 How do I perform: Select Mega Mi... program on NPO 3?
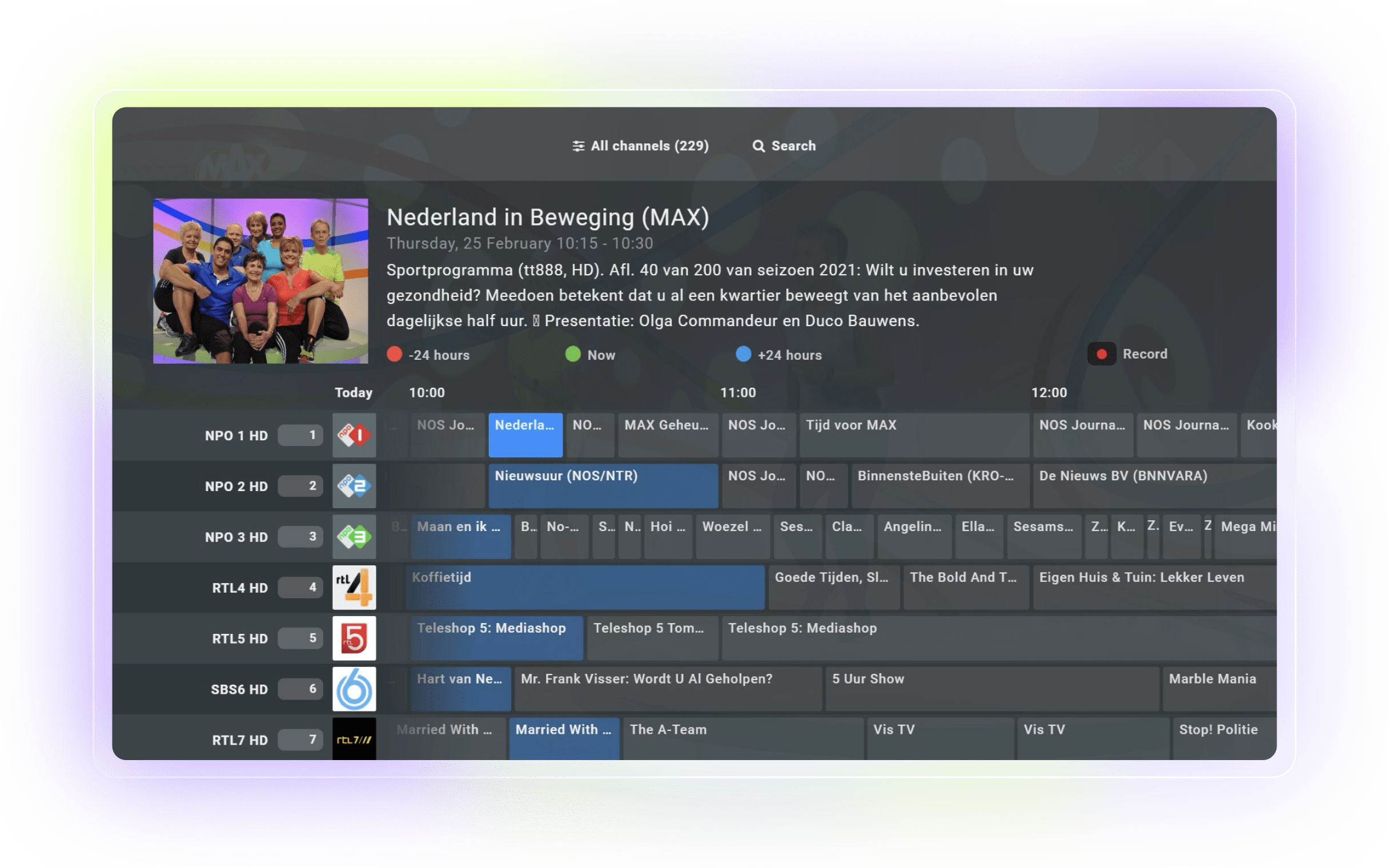(x=1246, y=537)
